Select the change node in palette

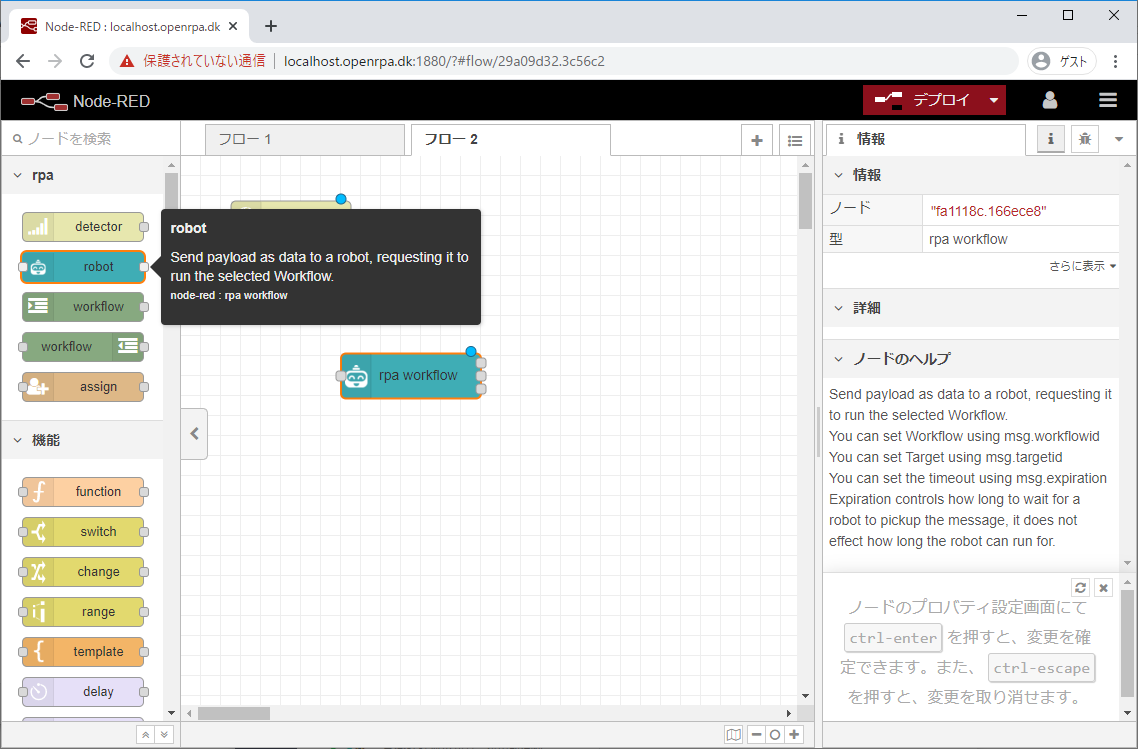click(83, 572)
